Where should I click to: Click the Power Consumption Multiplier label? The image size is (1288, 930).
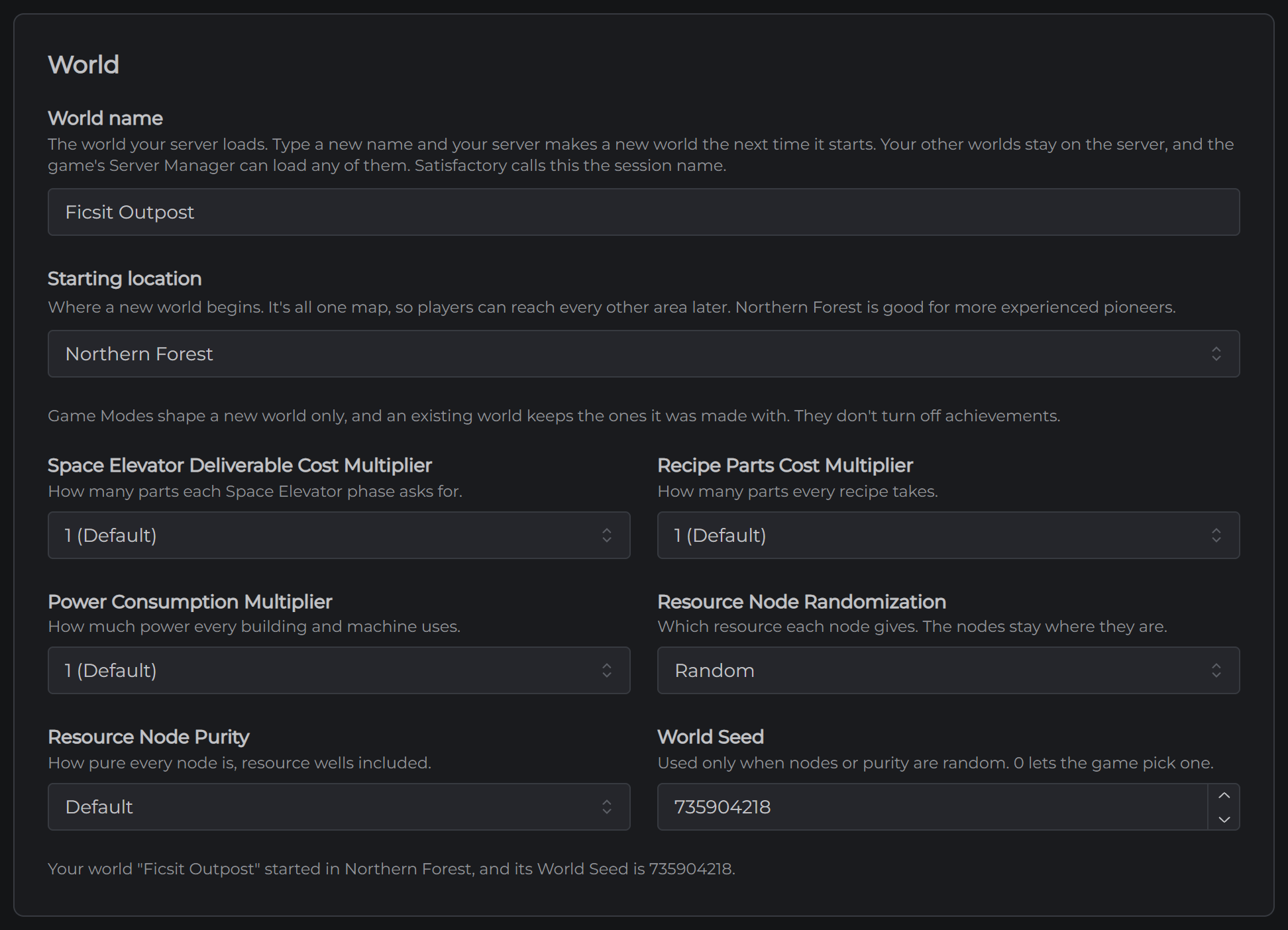tap(190, 601)
